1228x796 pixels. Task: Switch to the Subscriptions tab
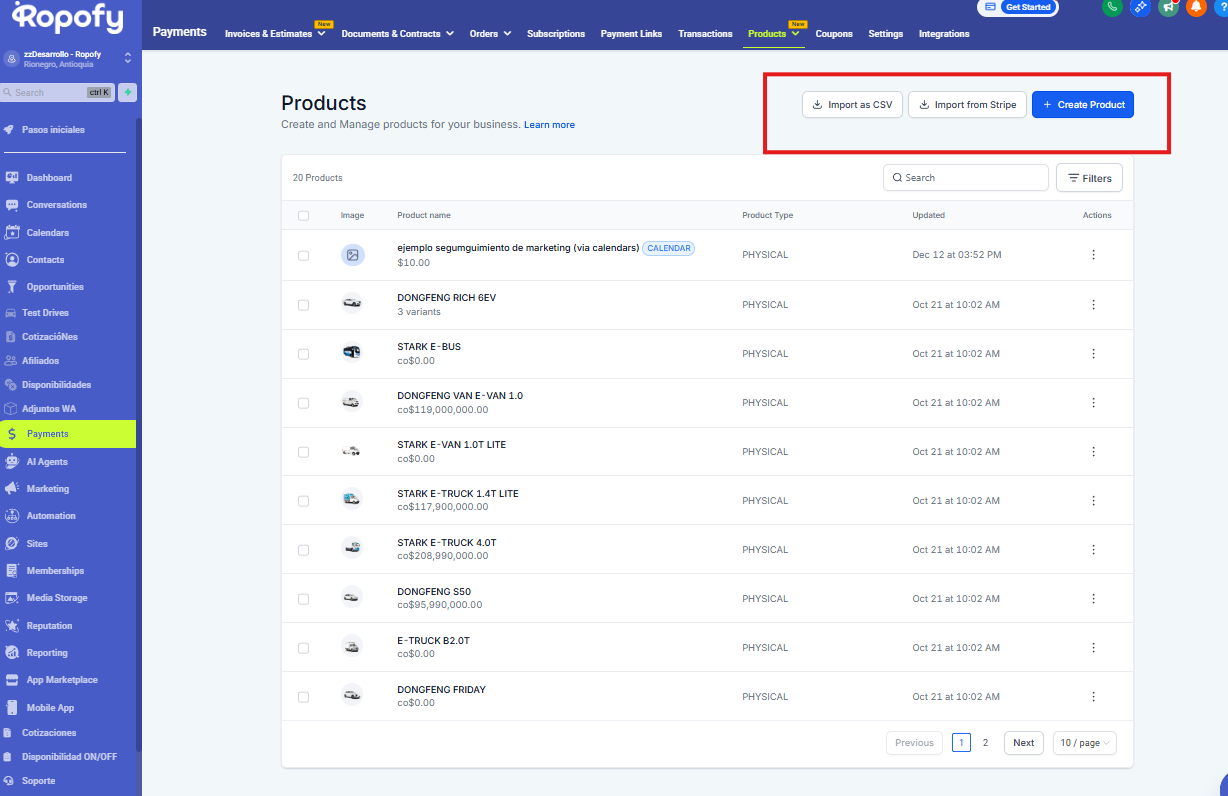click(556, 34)
